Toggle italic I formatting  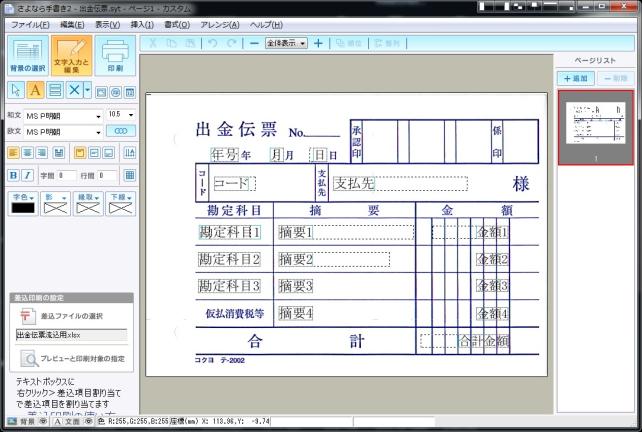tap(27, 175)
